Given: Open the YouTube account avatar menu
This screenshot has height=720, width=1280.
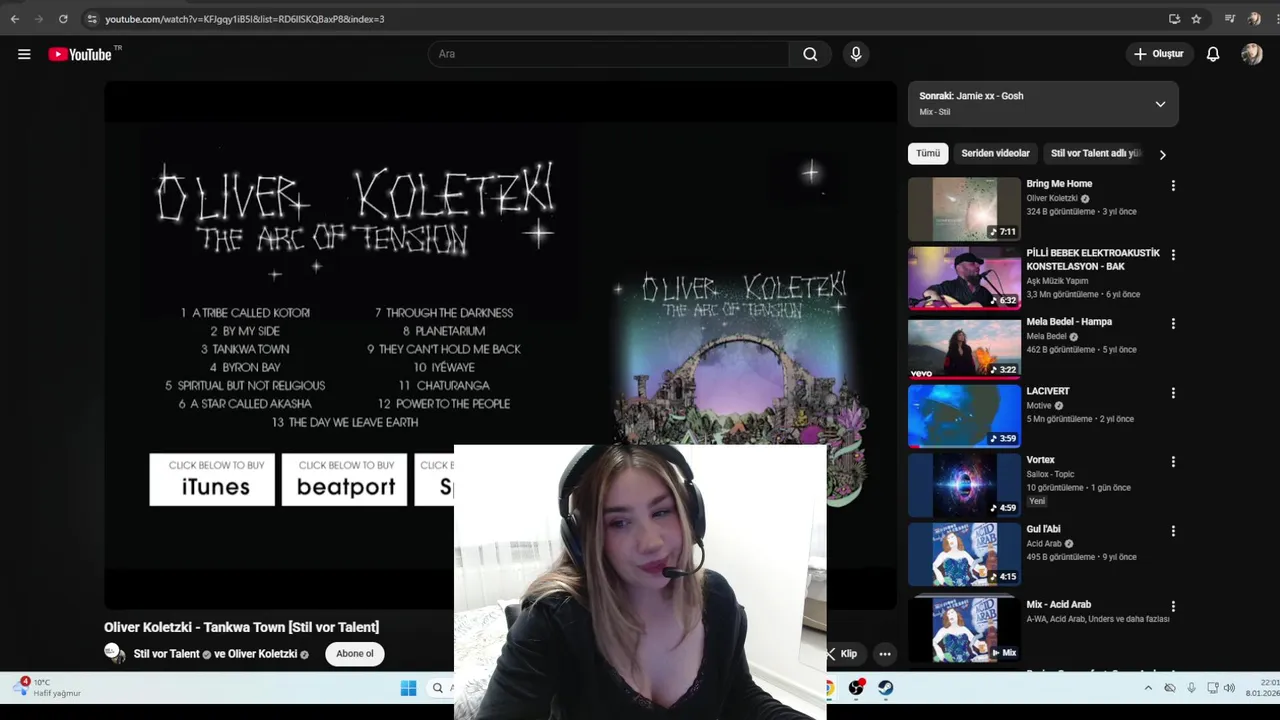Looking at the screenshot, I should pos(1252,54).
